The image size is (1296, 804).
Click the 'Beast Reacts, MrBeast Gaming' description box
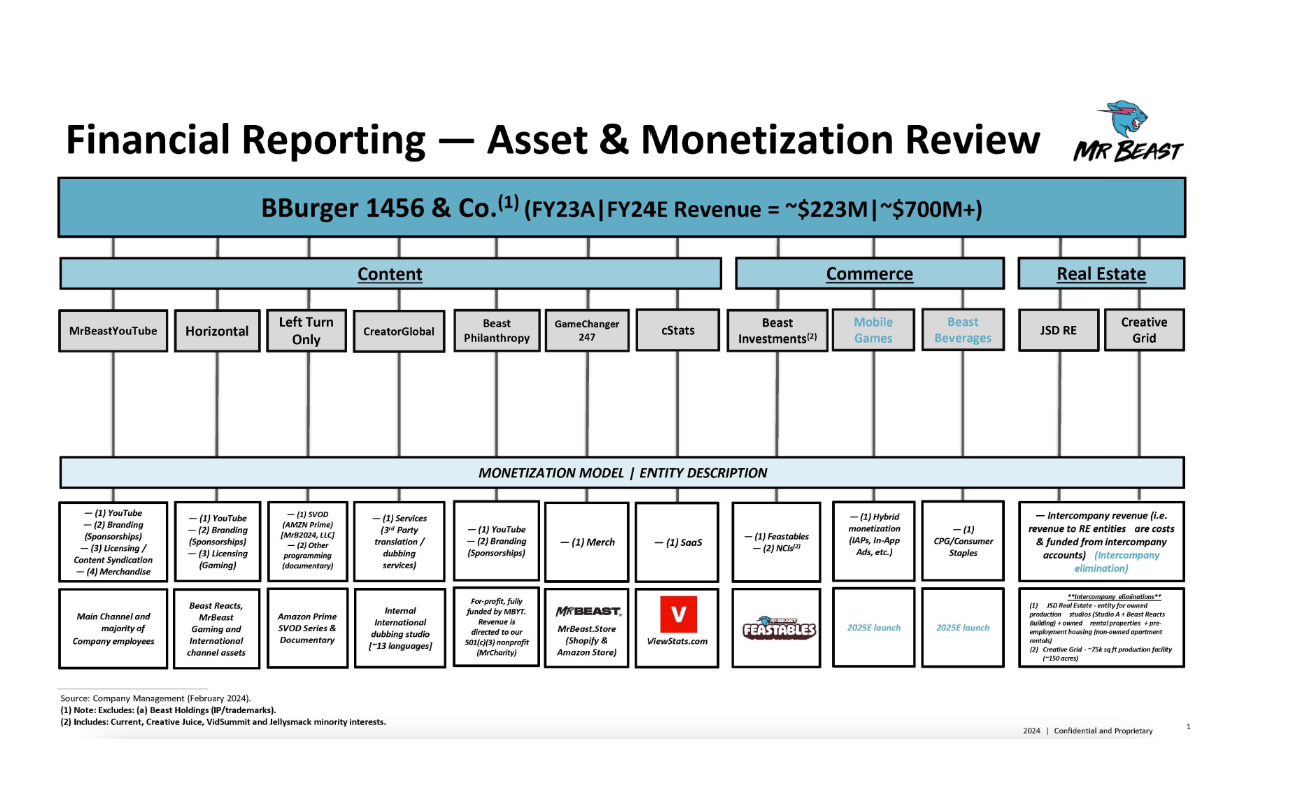pos(217,628)
